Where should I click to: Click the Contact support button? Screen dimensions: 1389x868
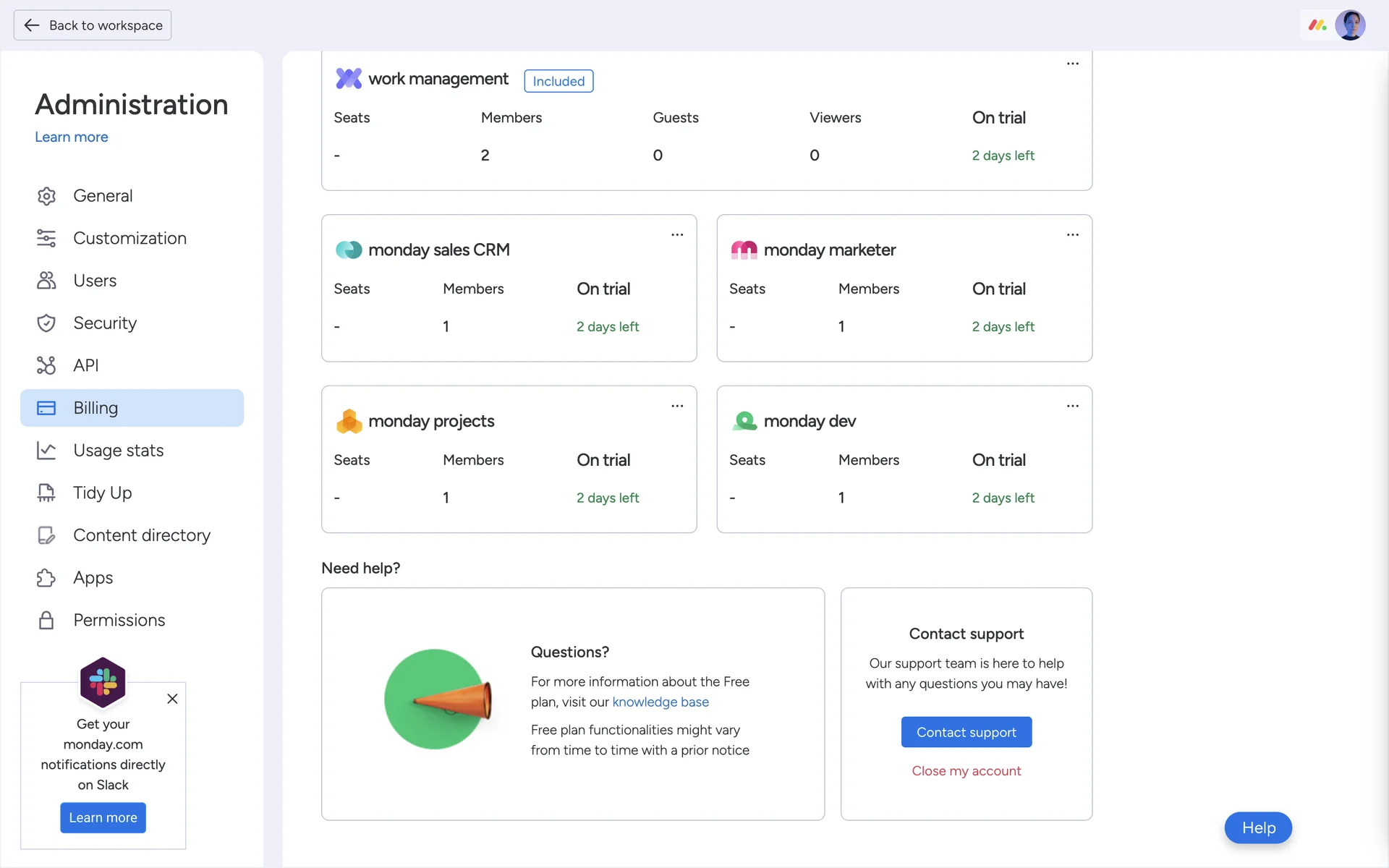[966, 732]
